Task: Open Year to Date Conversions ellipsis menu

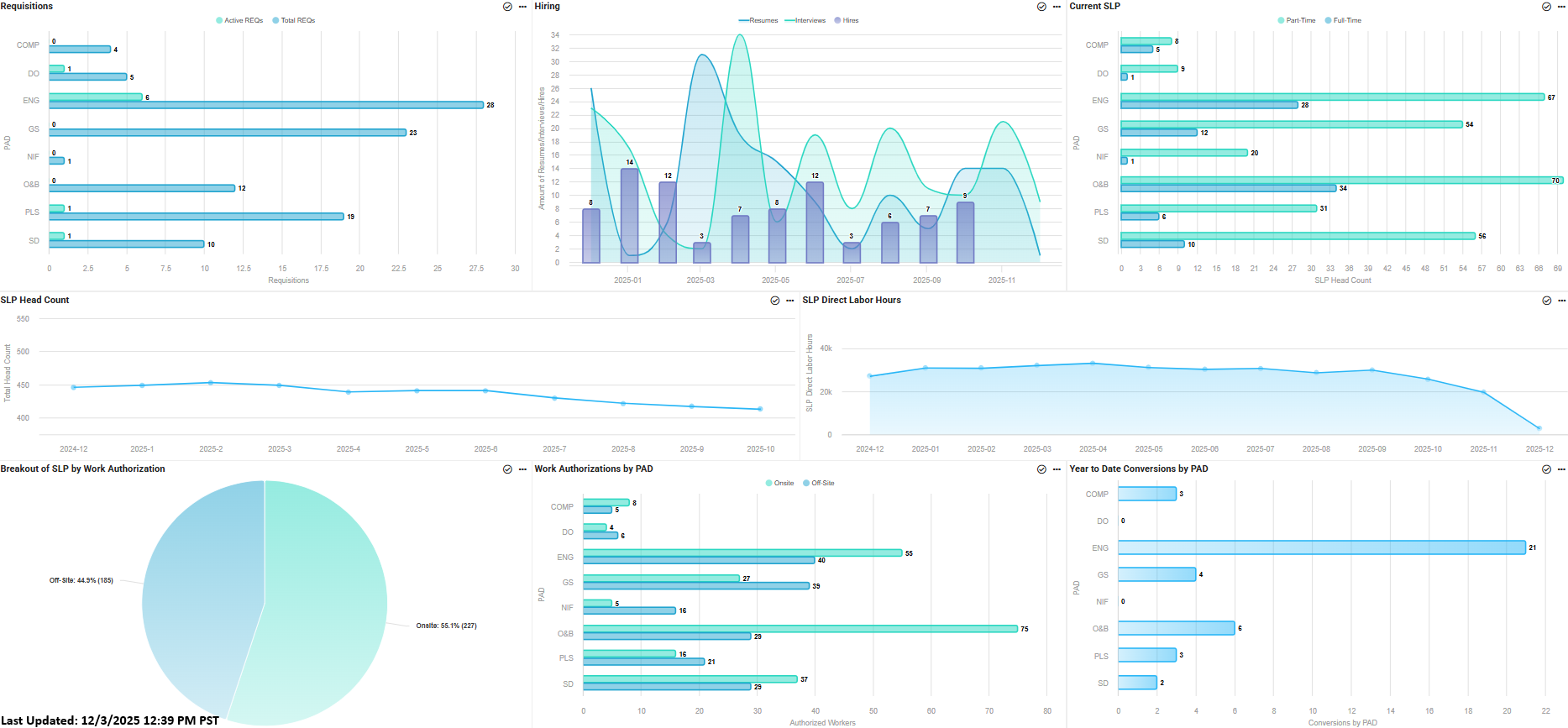Action: (x=1561, y=469)
